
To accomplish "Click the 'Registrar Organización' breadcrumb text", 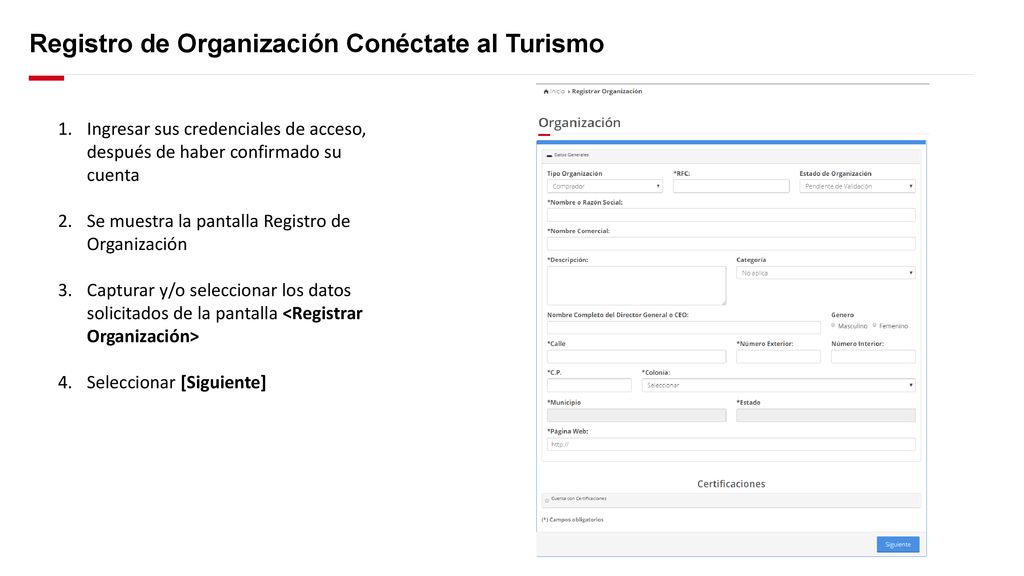I will 607,91.
